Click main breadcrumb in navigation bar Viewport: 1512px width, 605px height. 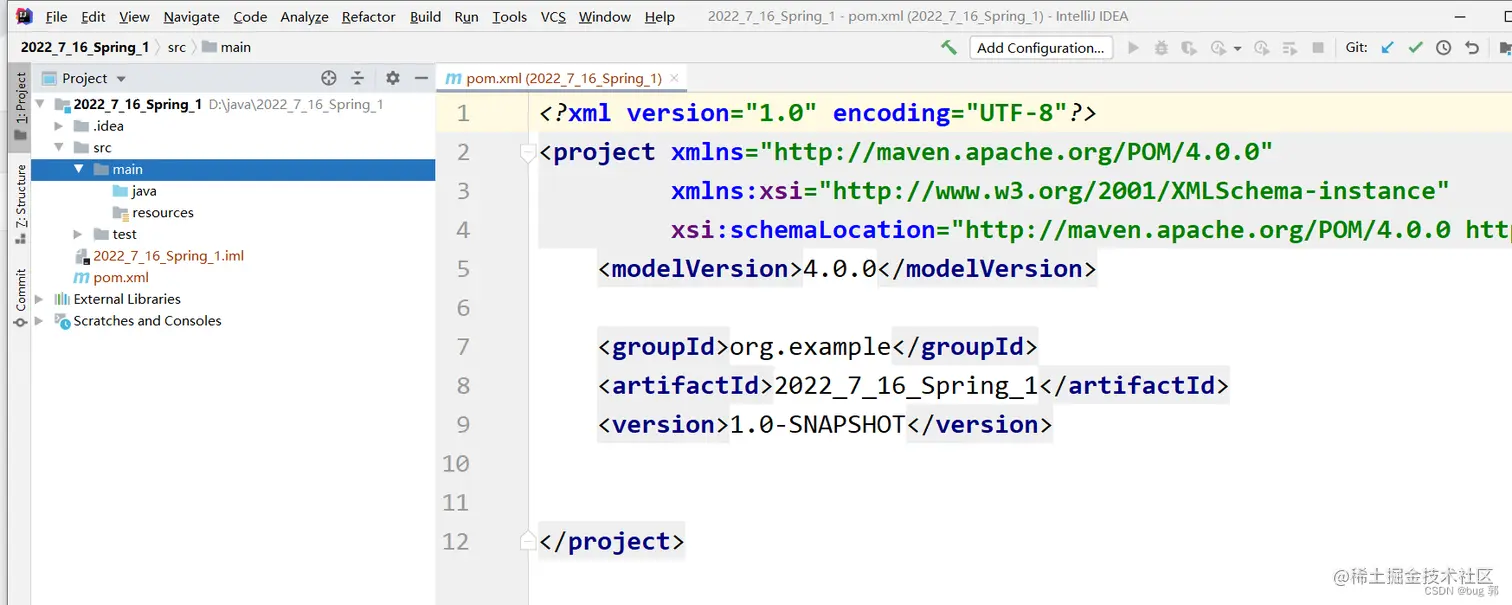226,47
